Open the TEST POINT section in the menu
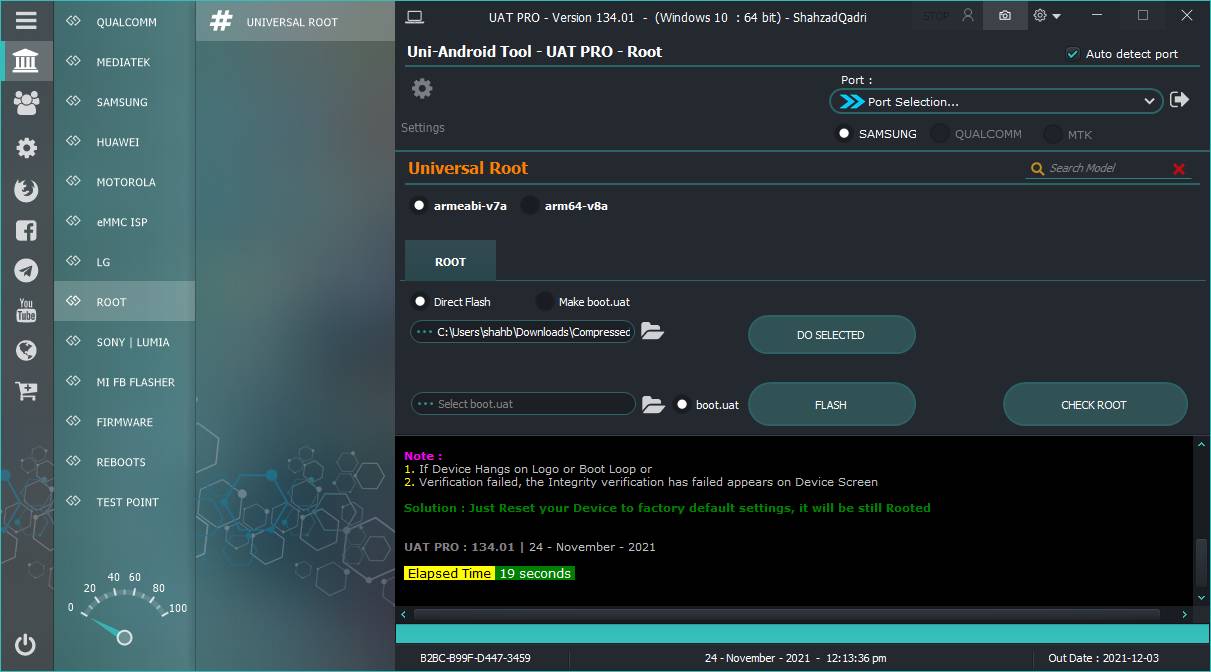This screenshot has width=1211, height=672. 125,502
